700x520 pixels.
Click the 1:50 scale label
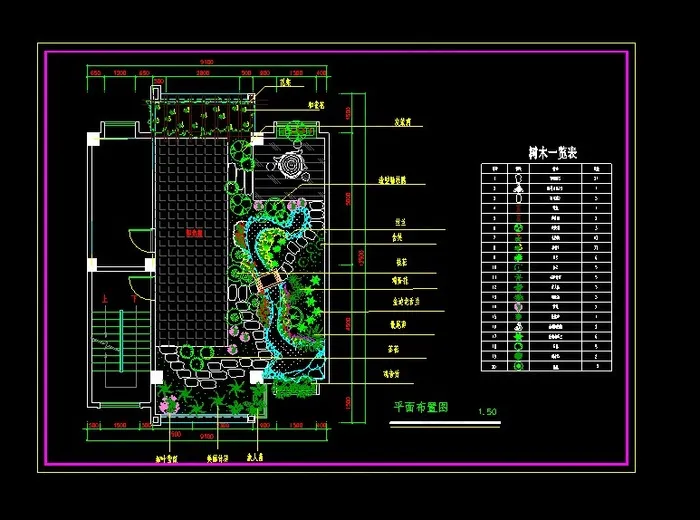click(487, 412)
